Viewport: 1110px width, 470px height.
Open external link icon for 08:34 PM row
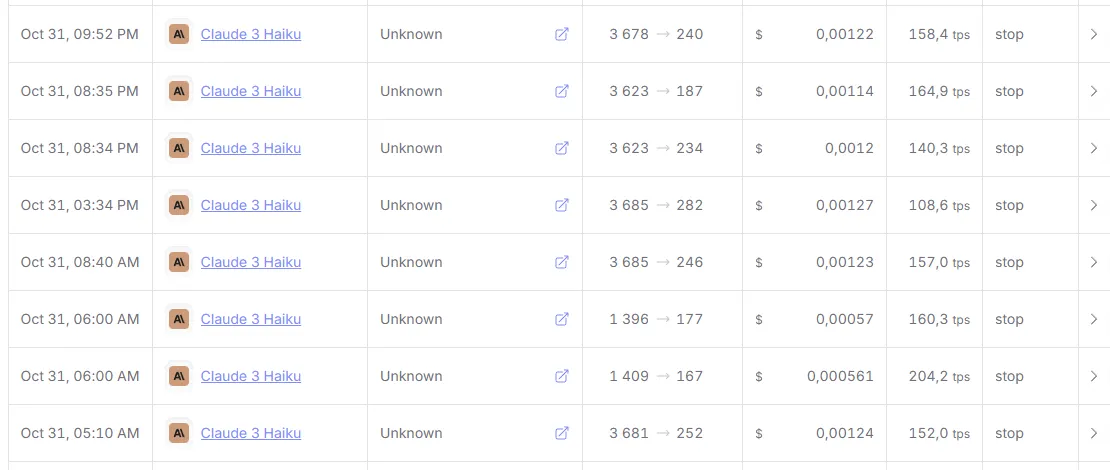(x=562, y=148)
